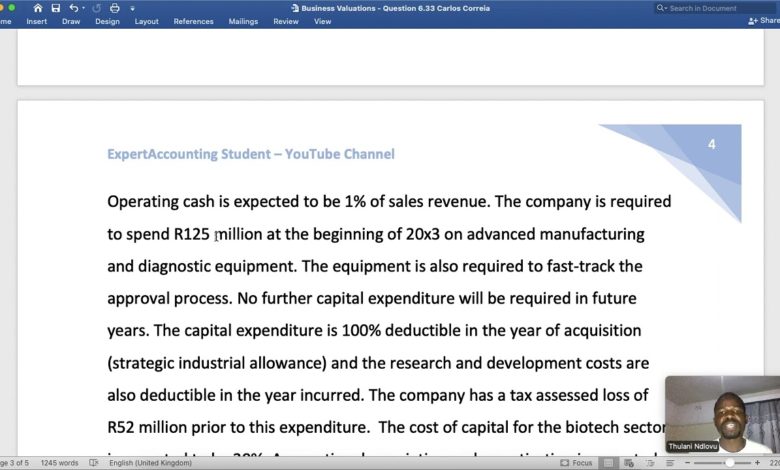Print the document using printer icon
The width and height of the screenshot is (780, 470).
point(116,8)
